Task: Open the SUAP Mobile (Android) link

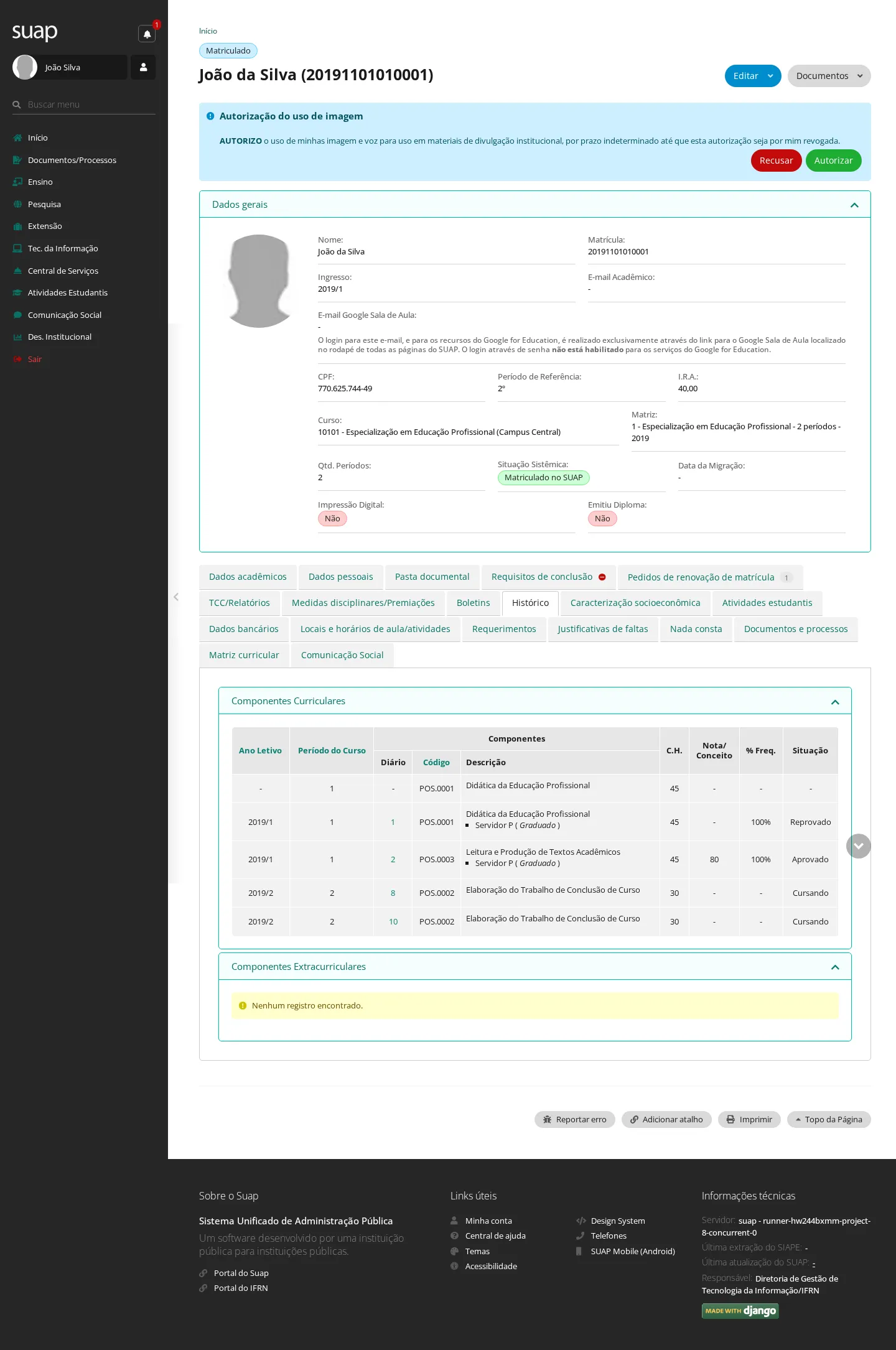Action: (x=633, y=1251)
